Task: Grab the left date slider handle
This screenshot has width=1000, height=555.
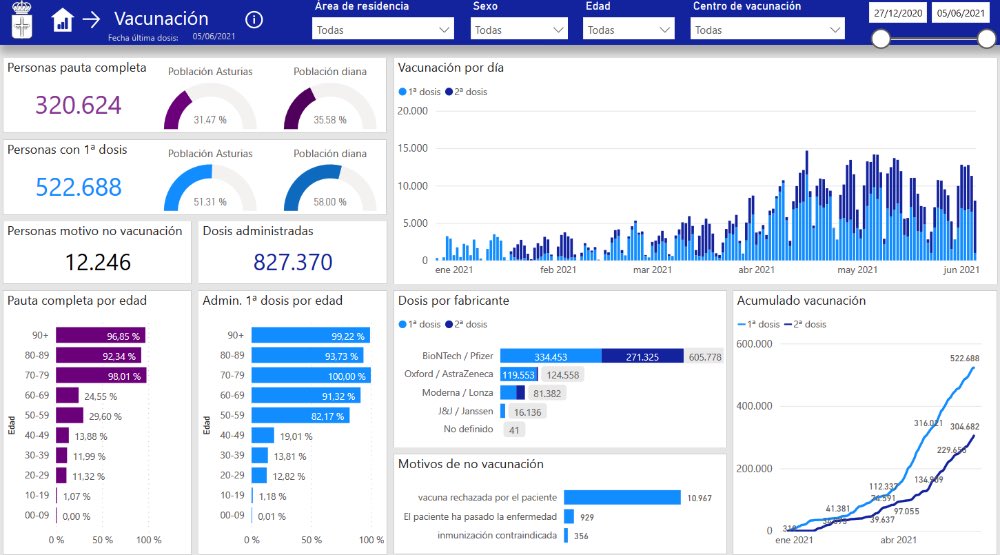Action: [x=881, y=39]
